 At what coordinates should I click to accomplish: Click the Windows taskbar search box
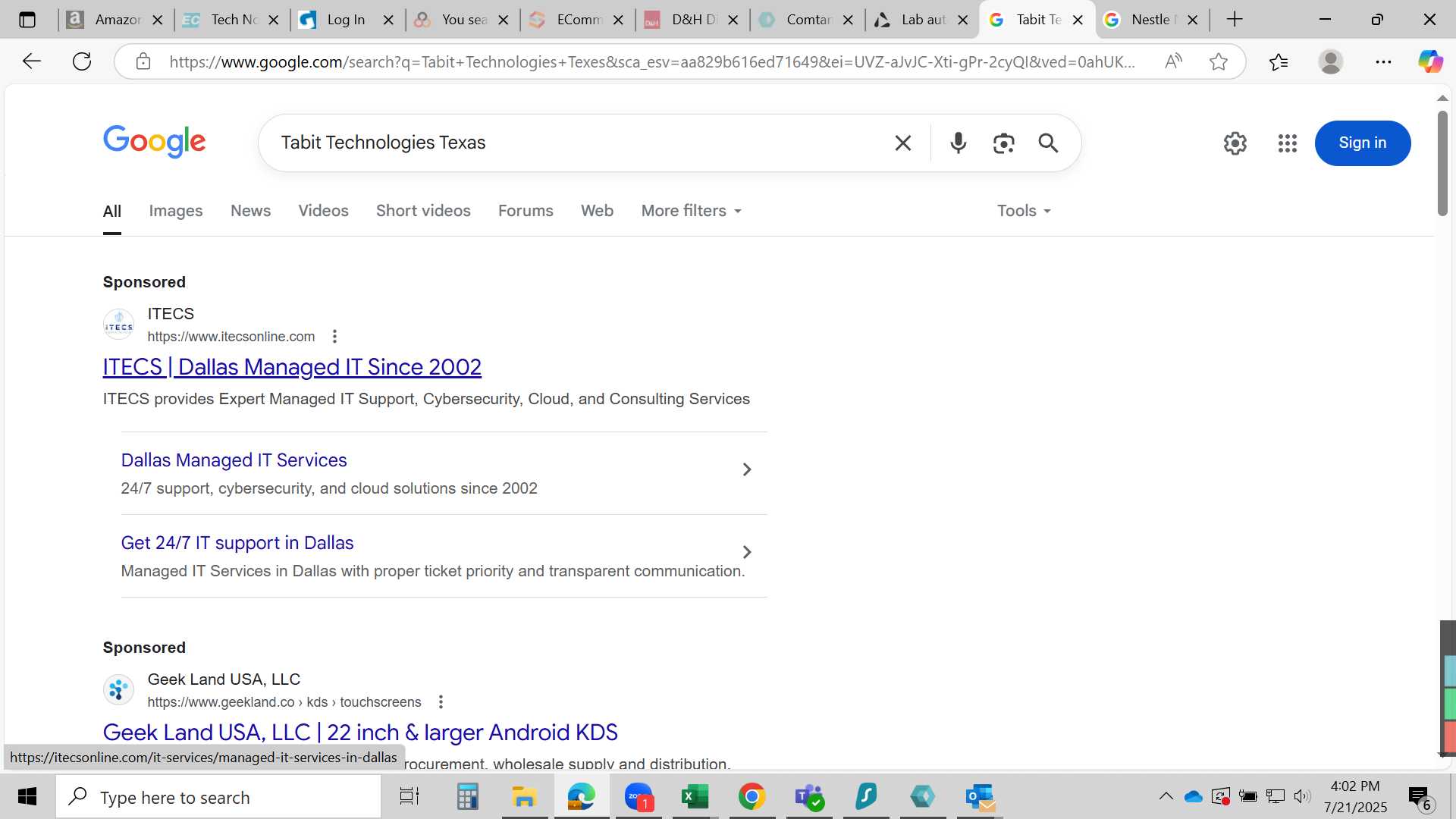pyautogui.click(x=218, y=797)
